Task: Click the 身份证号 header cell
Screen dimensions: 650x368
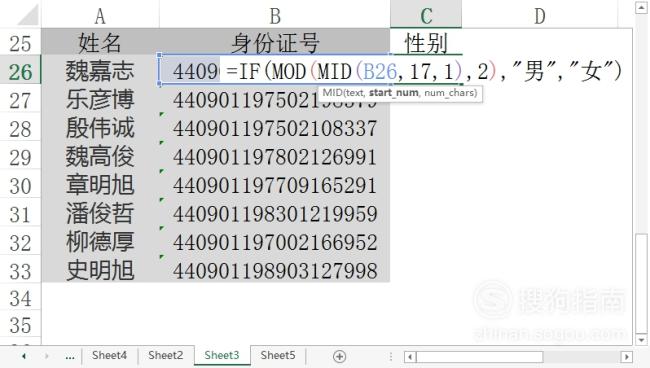Action: (x=275, y=43)
